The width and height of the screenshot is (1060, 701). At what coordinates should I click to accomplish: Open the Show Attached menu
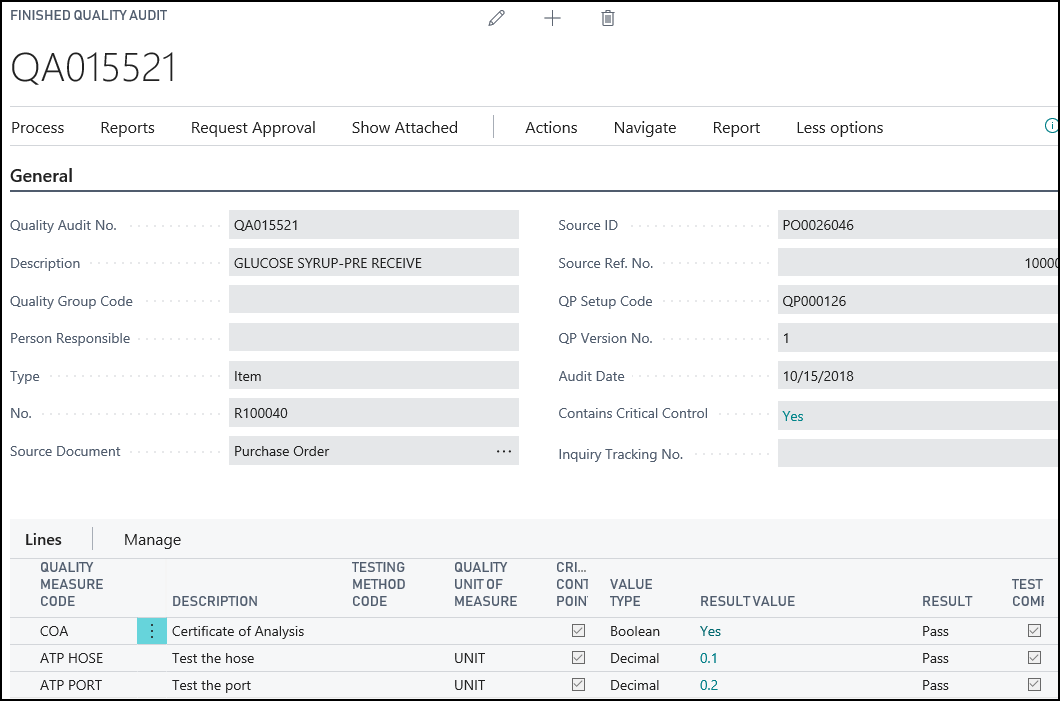pyautogui.click(x=404, y=128)
